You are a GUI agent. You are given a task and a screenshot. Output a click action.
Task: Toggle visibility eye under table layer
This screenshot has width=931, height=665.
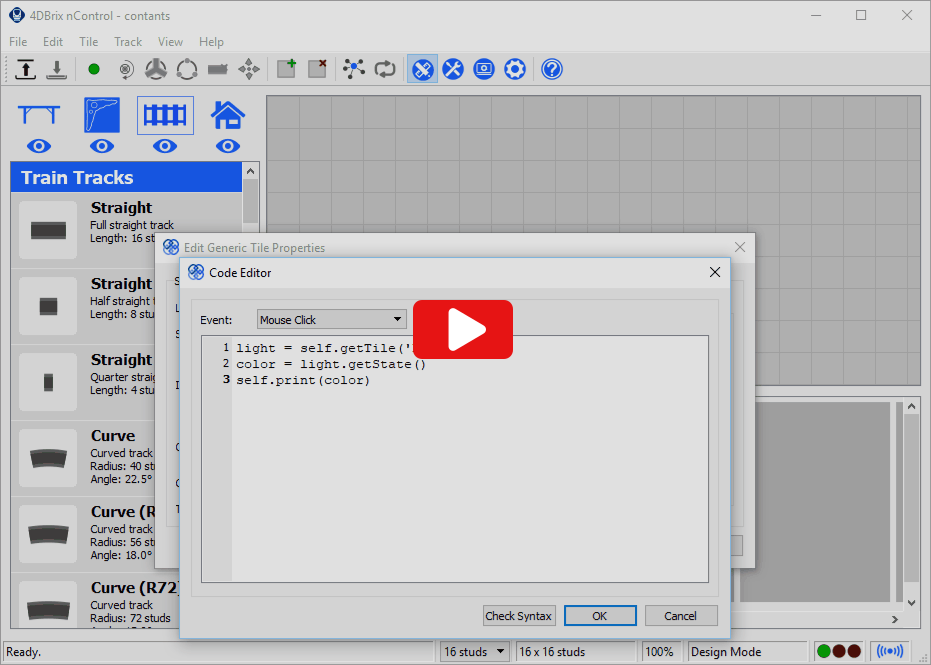point(39,146)
